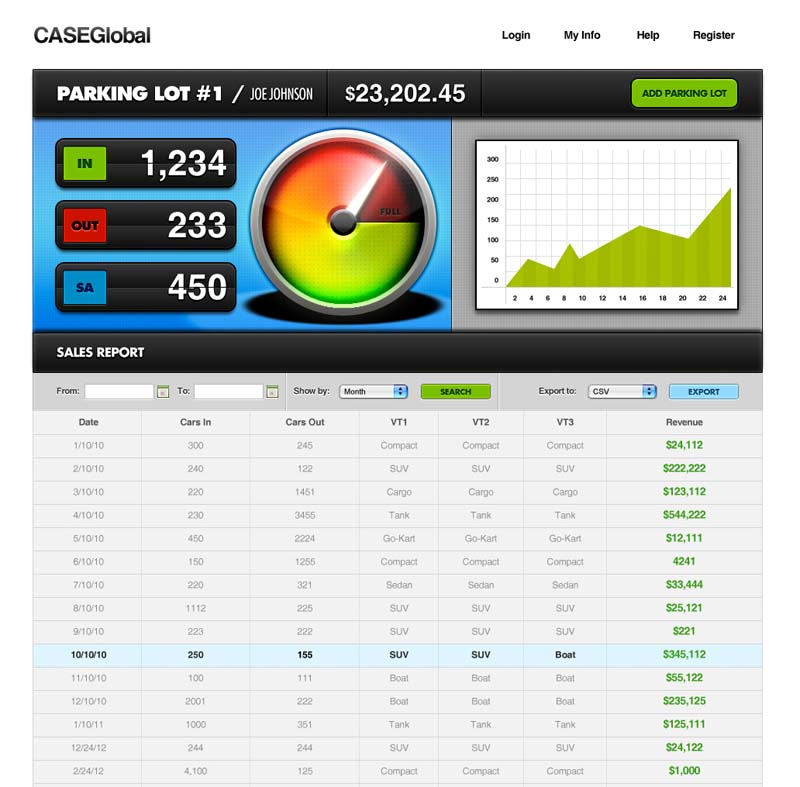Screen dimensions: 800x787
Task: Select the 11/10/10 date cell
Action: (x=88, y=678)
